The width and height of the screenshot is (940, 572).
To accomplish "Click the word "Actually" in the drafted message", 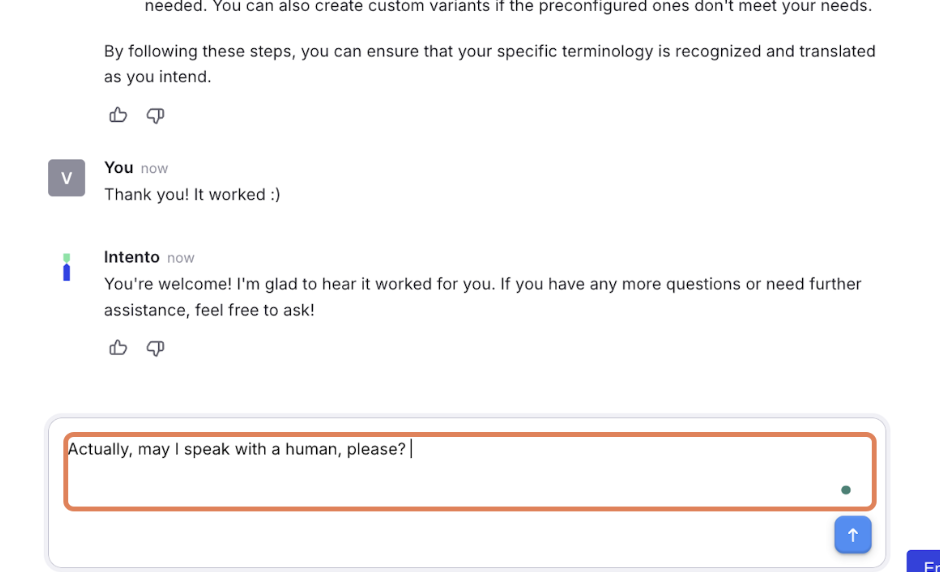I will click(x=100, y=449).
